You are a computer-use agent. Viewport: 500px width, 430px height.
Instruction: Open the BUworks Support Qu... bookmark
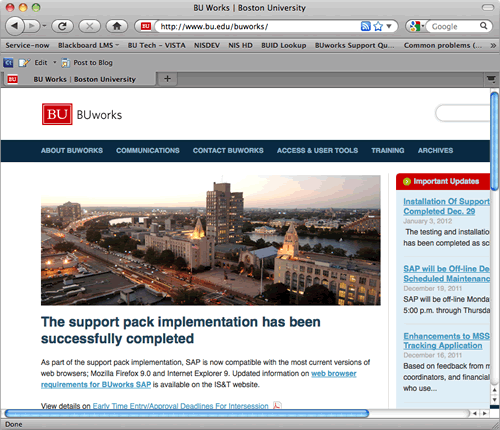click(x=355, y=45)
